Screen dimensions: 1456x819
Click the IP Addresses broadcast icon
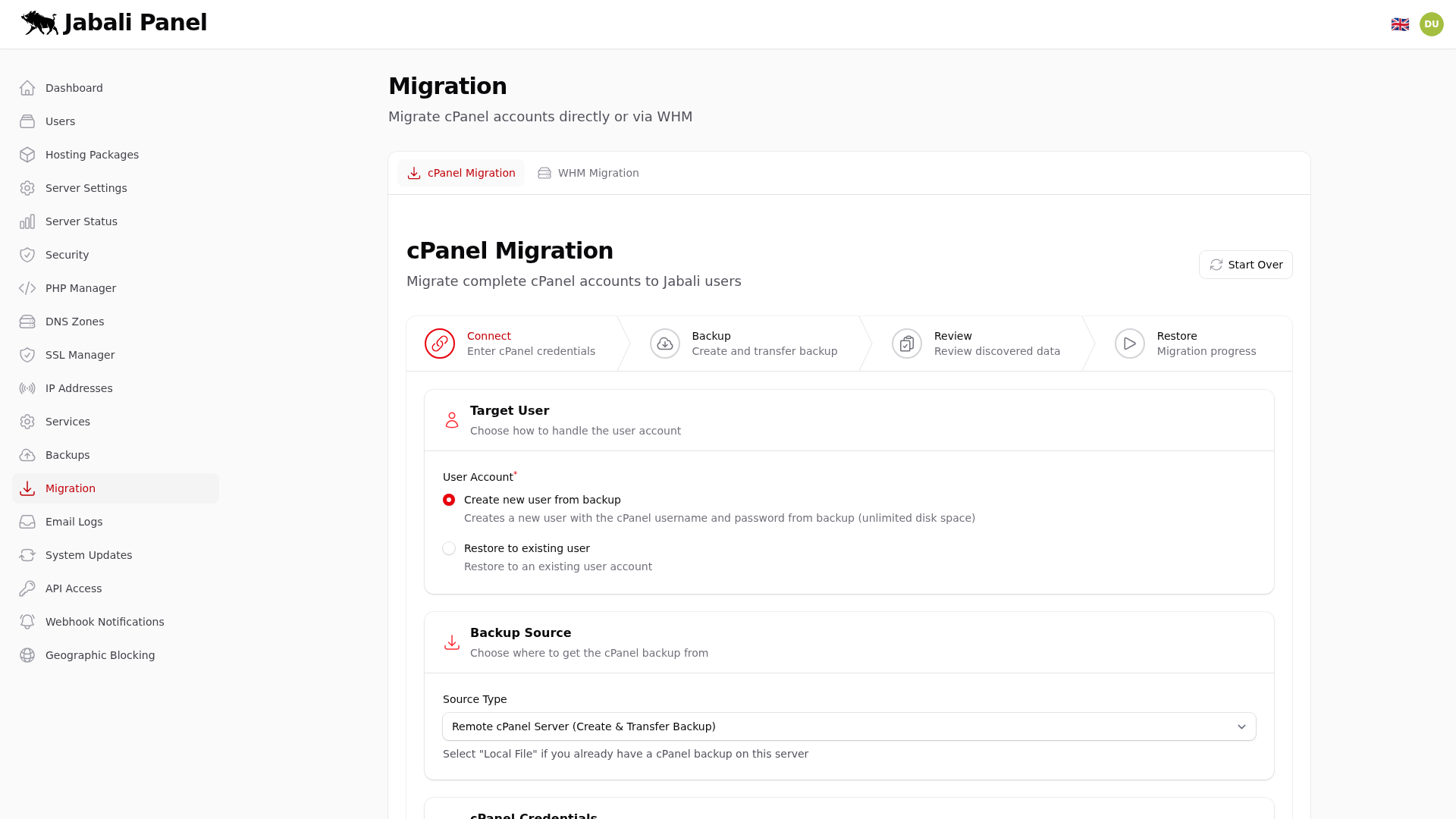(x=27, y=388)
